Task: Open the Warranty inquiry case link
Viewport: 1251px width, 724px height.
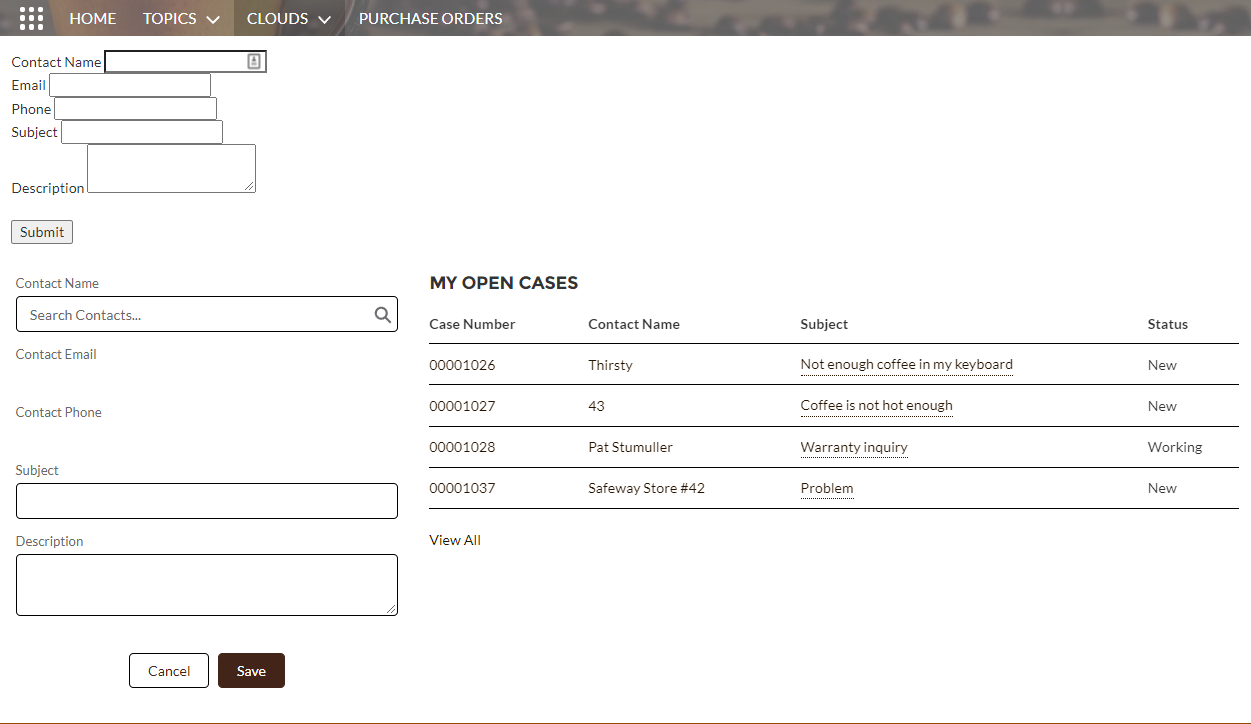Action: [854, 447]
